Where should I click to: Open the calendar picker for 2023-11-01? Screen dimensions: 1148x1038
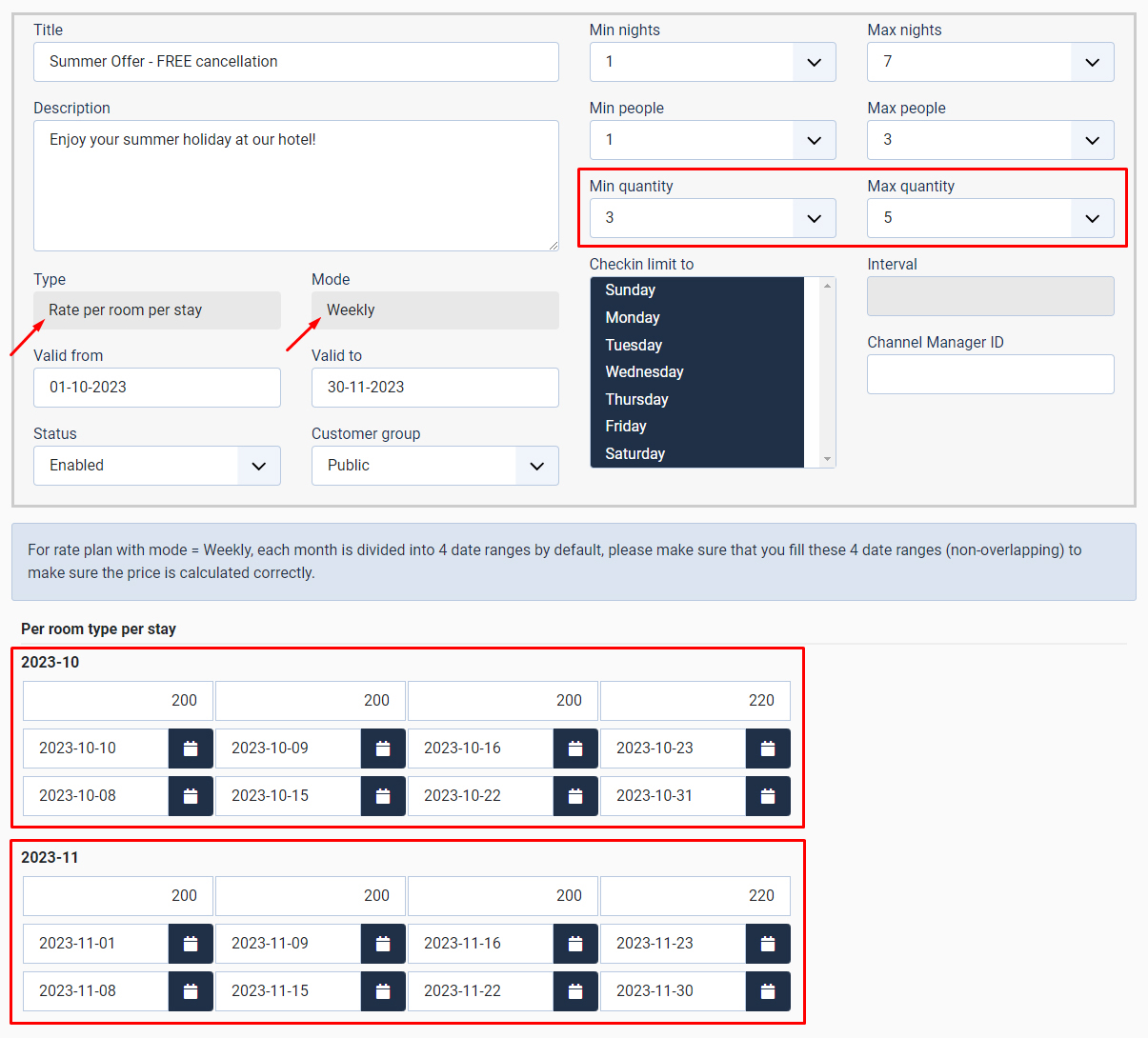tap(190, 944)
